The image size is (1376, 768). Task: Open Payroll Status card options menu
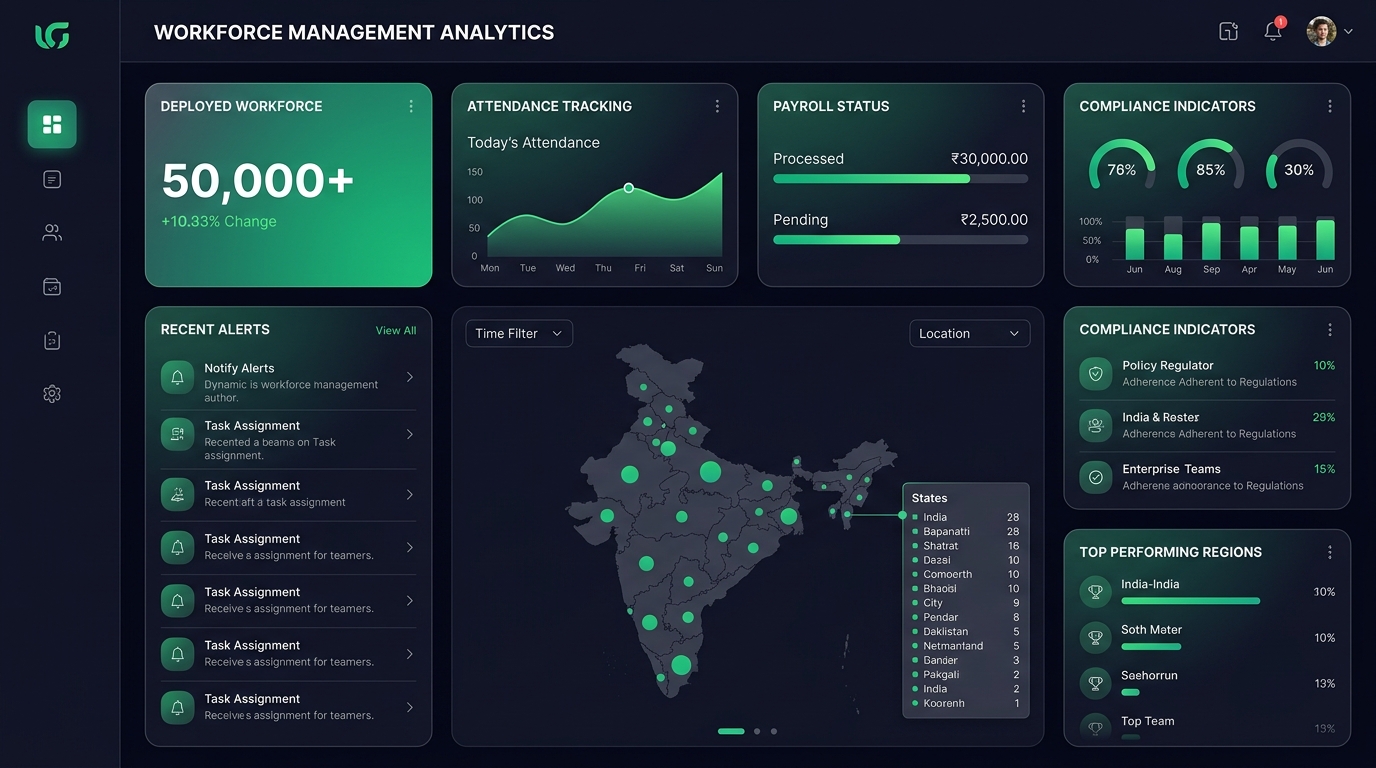coord(1023,106)
